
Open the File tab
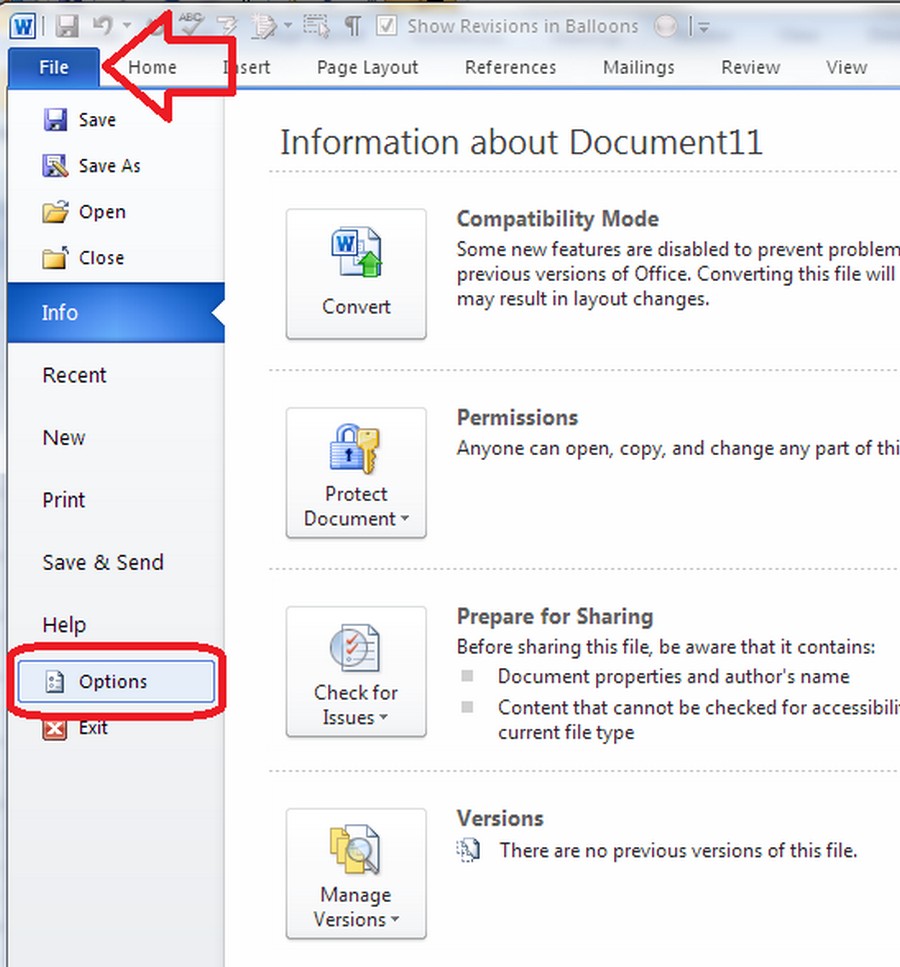coord(54,67)
